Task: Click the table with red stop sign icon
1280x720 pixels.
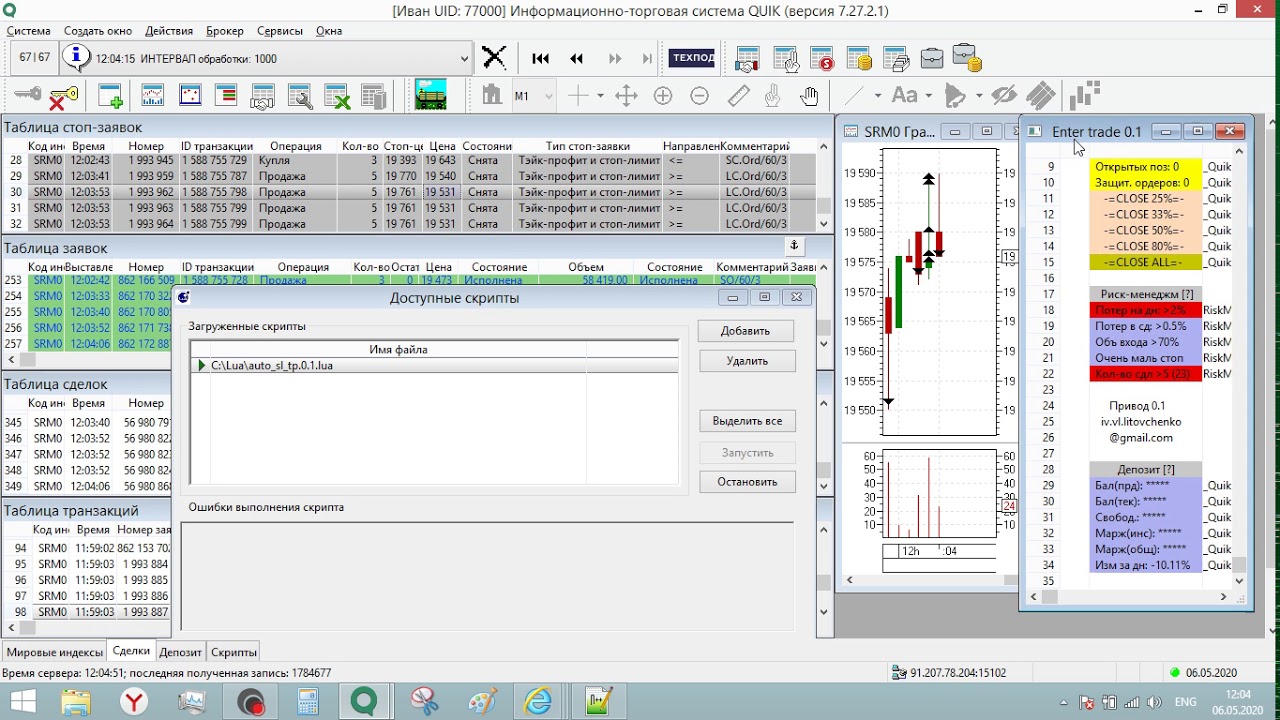Action: coord(822,58)
